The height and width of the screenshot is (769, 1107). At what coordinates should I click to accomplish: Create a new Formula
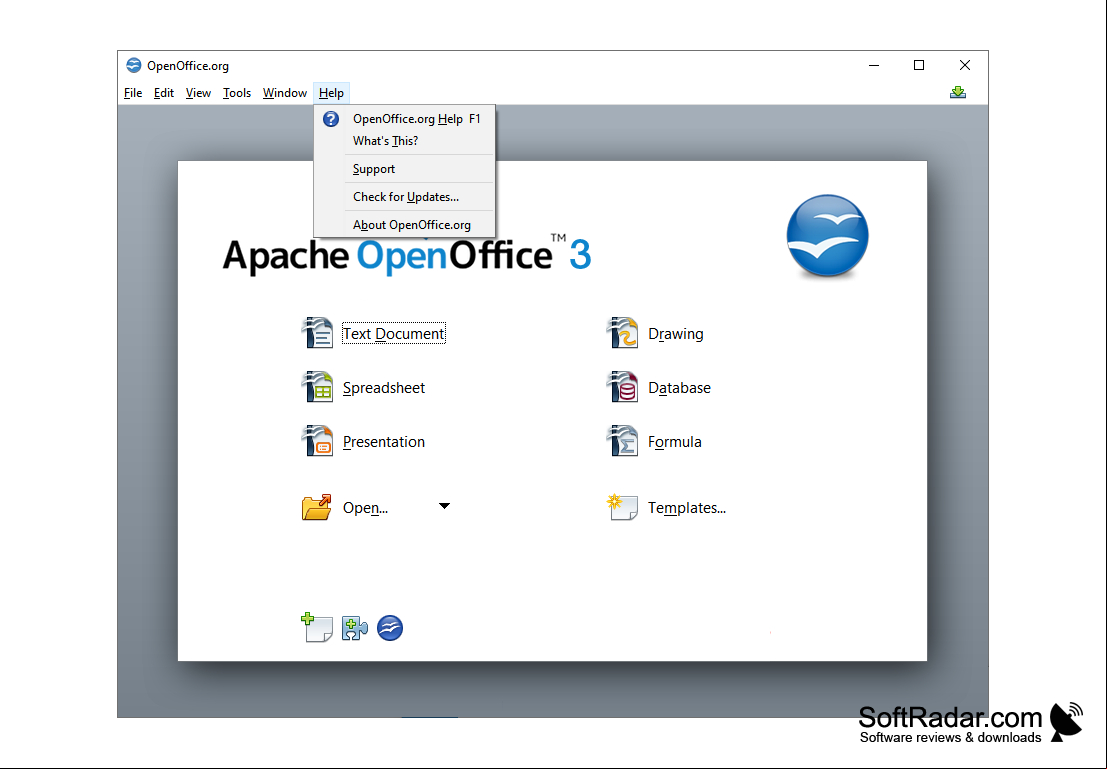pyautogui.click(x=675, y=441)
